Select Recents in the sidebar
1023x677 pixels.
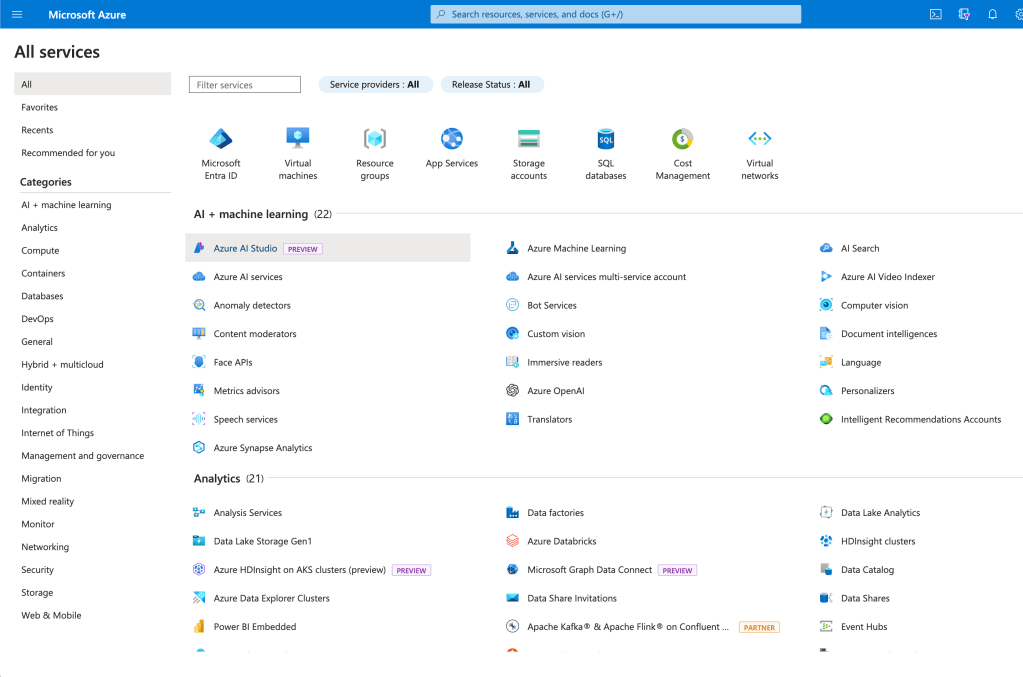pyautogui.click(x=37, y=130)
